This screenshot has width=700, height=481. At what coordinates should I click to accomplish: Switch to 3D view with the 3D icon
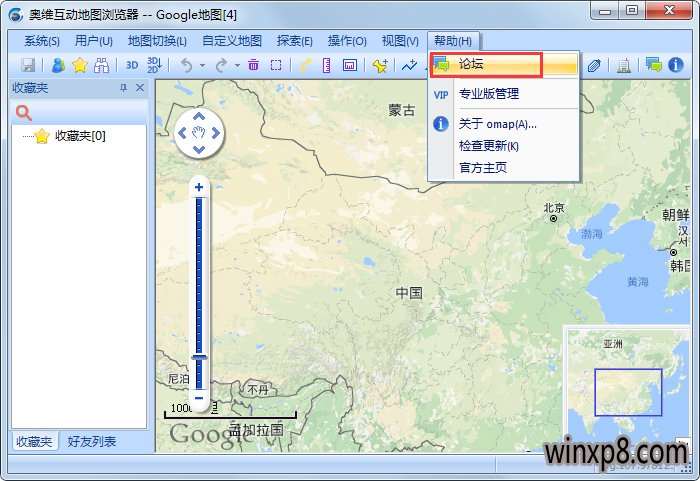pyautogui.click(x=132, y=65)
